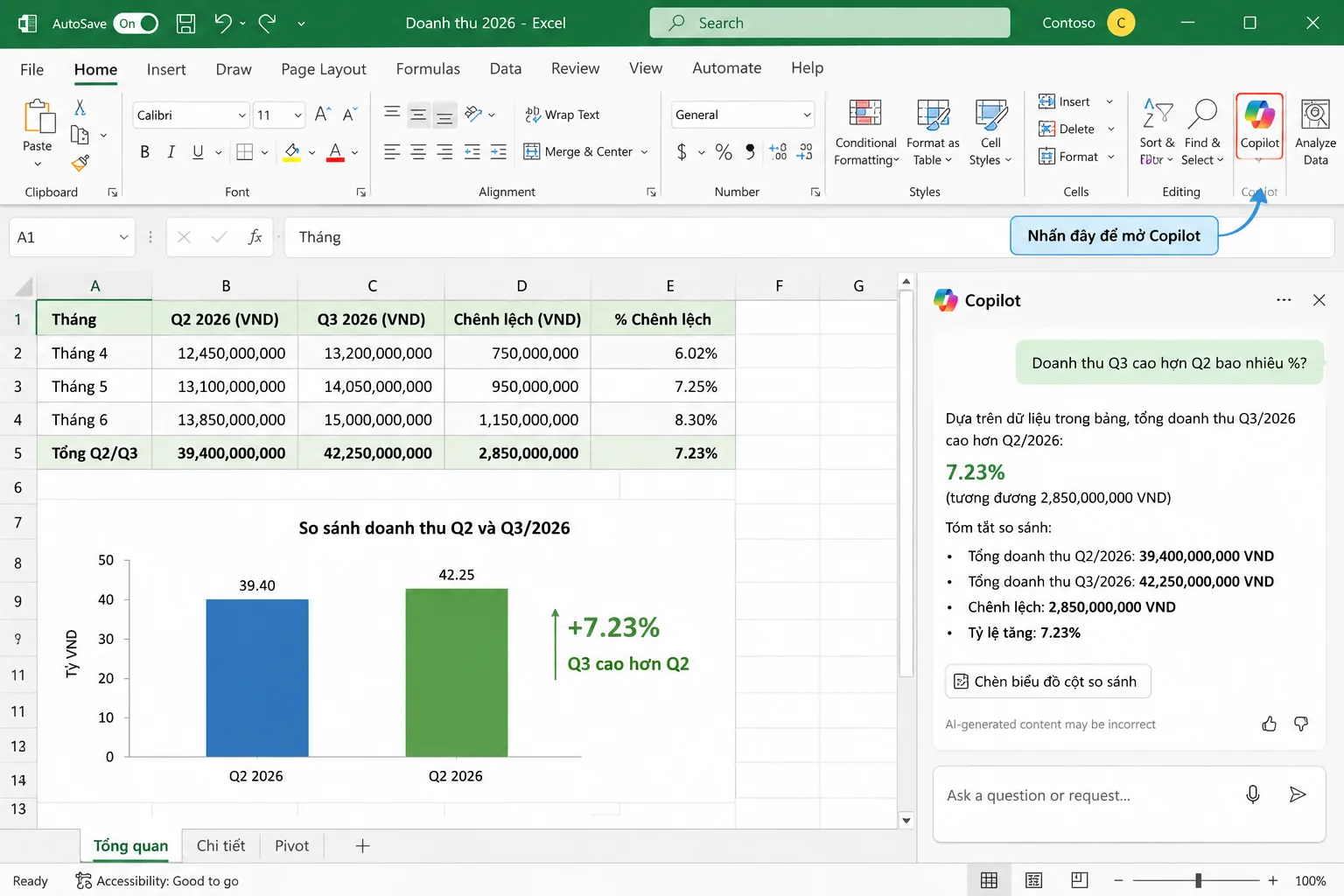Screen dimensions: 1344x896
Task: Switch to the Insert ribbon tab
Action: pyautogui.click(x=166, y=69)
